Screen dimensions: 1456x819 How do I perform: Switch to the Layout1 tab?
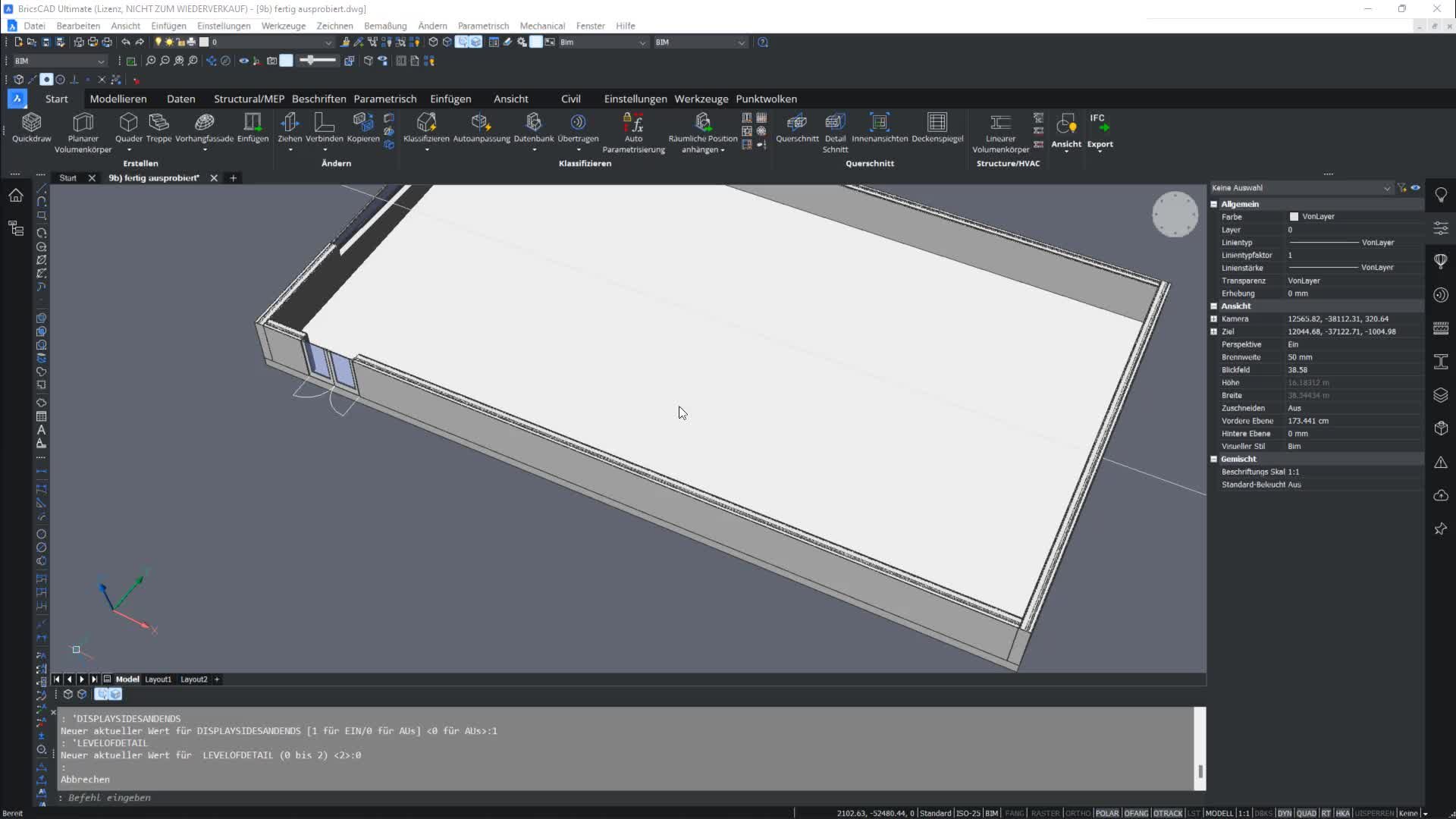158,679
